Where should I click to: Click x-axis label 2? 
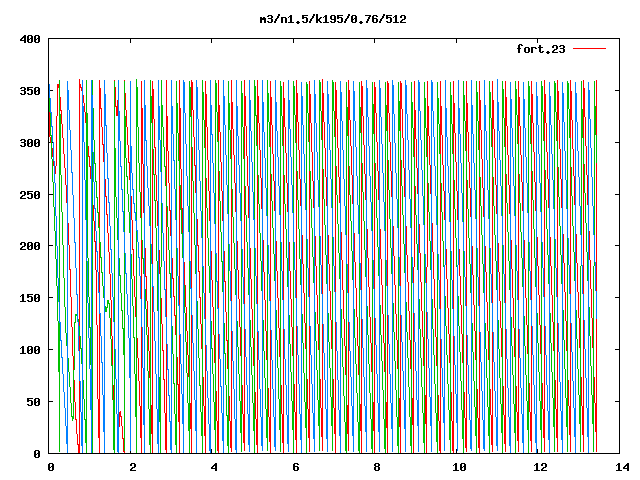(x=133, y=467)
